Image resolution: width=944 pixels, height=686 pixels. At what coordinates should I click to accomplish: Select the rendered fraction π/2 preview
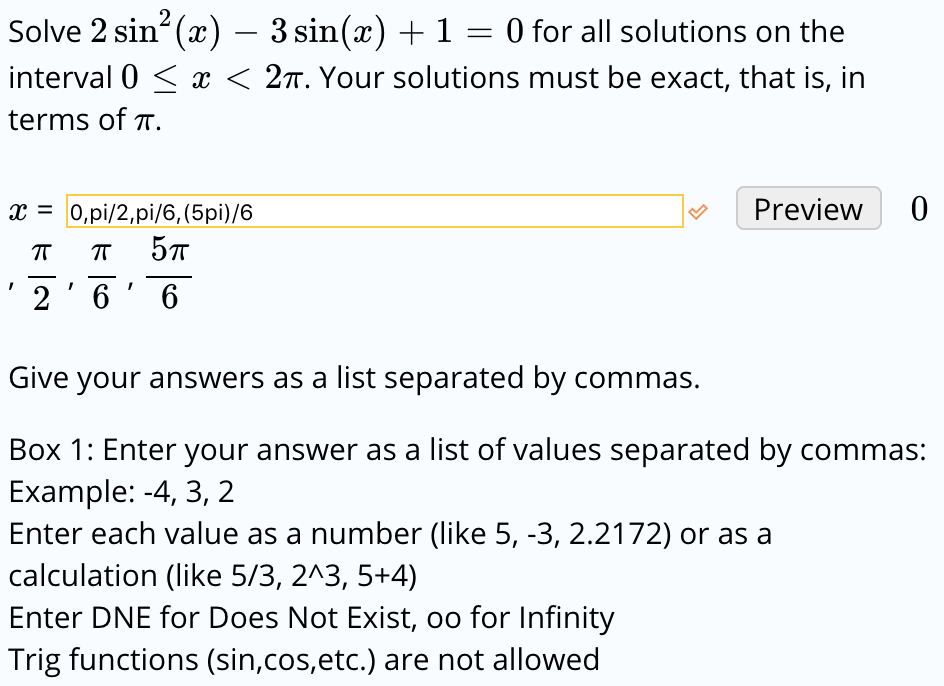click(39, 272)
